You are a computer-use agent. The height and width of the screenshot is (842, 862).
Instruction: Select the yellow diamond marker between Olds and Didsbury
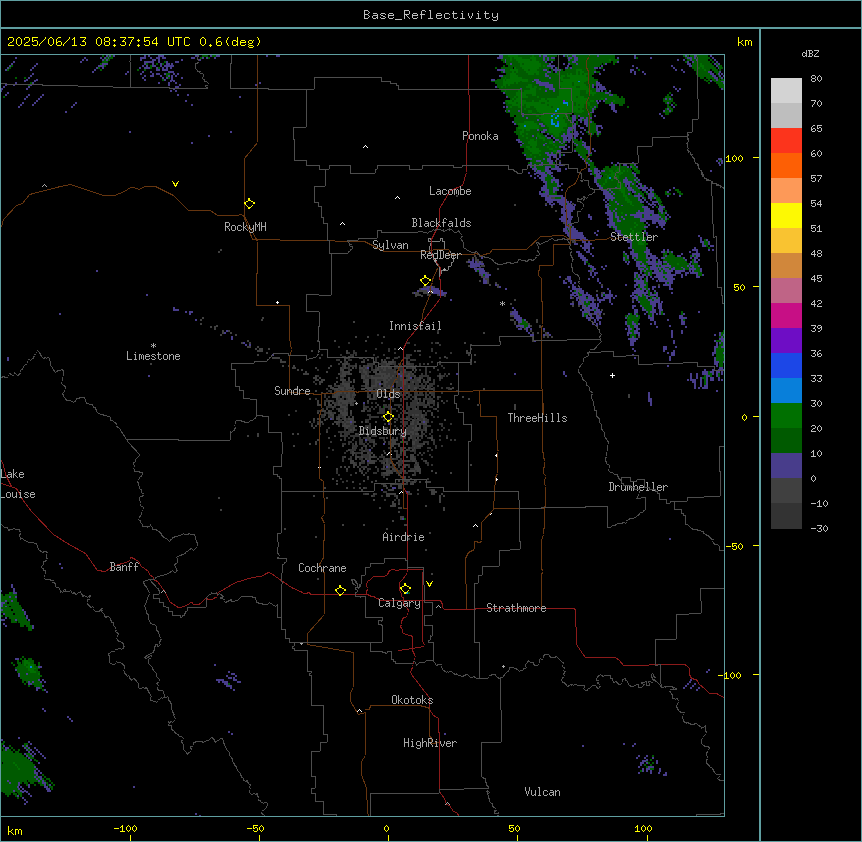(389, 417)
